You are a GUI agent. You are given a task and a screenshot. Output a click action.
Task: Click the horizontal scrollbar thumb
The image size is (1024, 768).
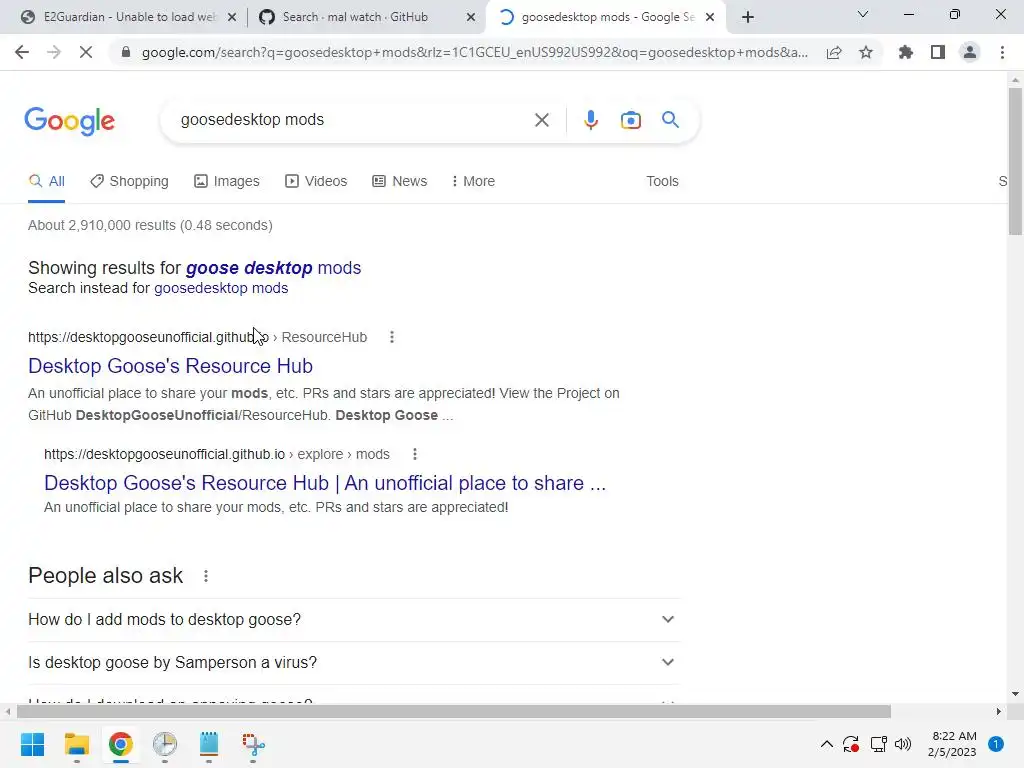(454, 711)
